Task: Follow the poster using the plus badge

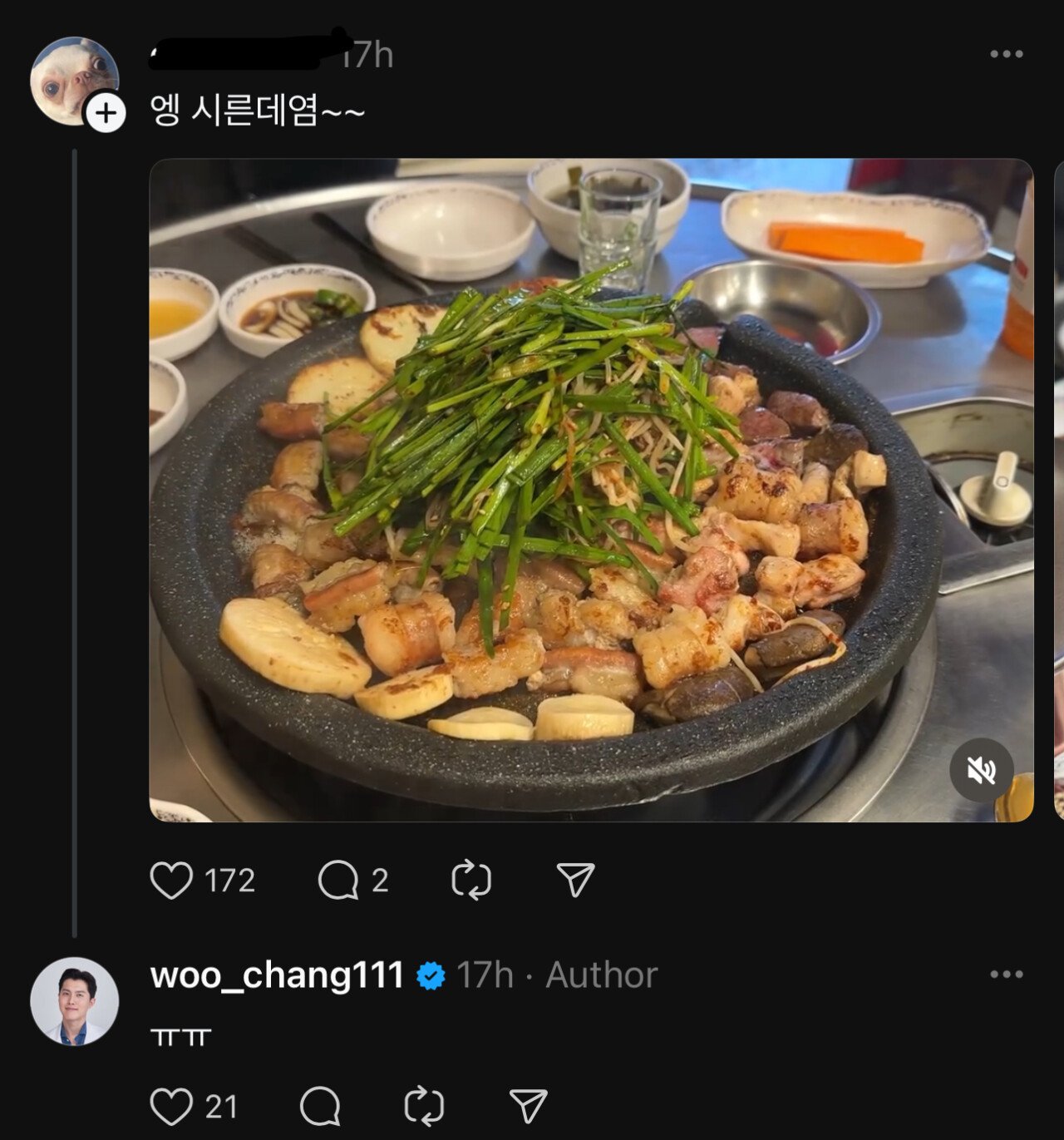Action: 106,113
